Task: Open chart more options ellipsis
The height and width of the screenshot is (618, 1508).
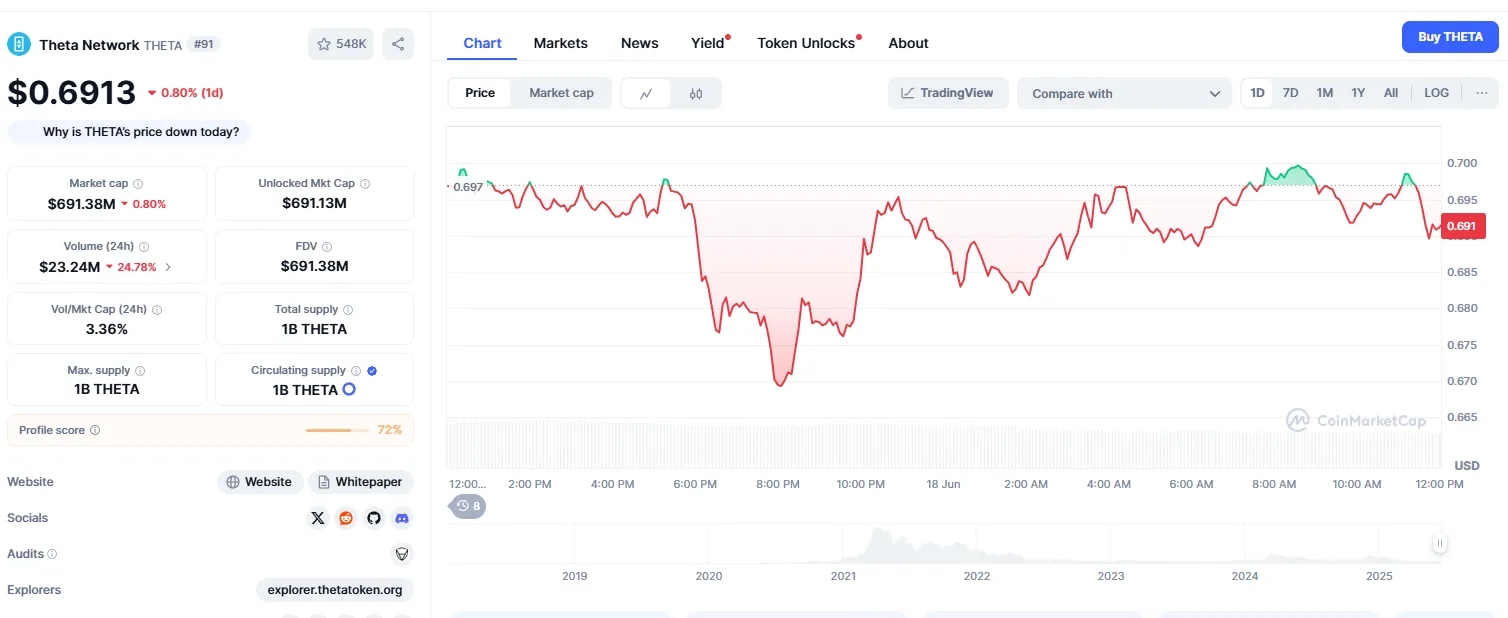Action: point(1481,93)
